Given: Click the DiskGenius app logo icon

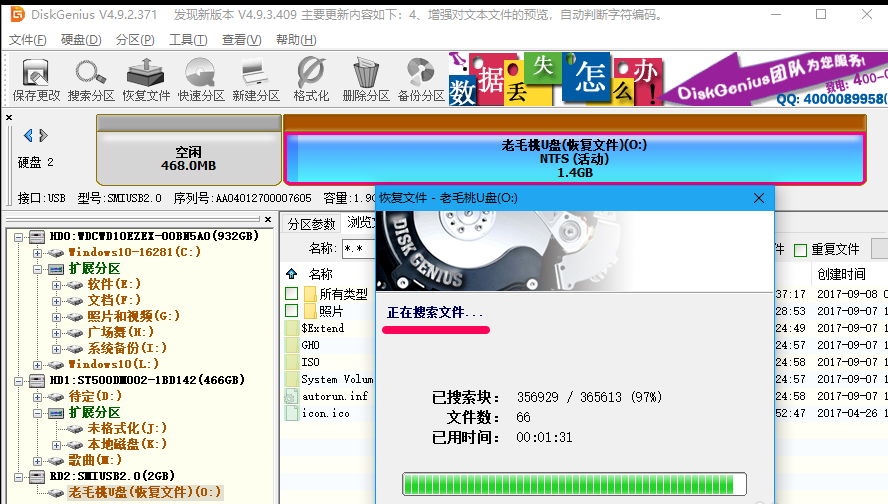Looking at the screenshot, I should coord(18,14).
